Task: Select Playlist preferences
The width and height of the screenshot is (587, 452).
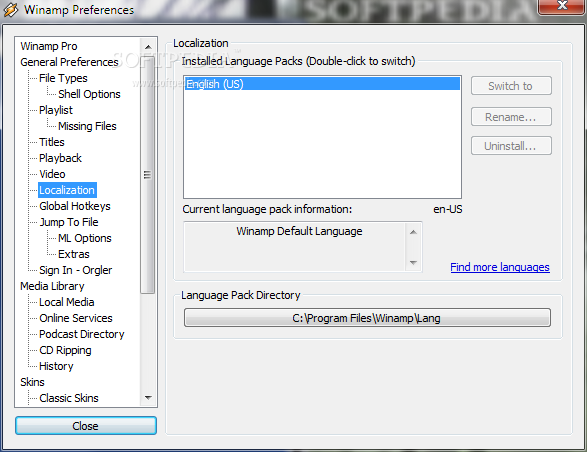Action: 56,110
